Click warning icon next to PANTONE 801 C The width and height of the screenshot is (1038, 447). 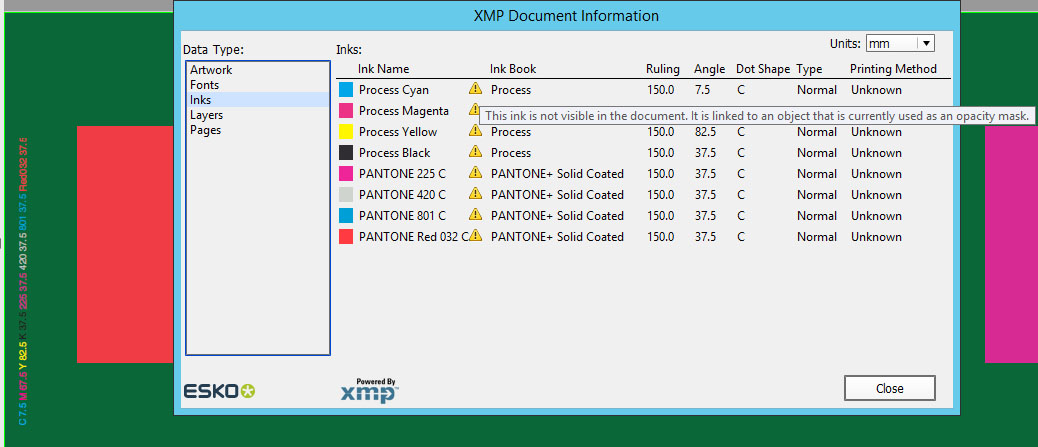(475, 214)
